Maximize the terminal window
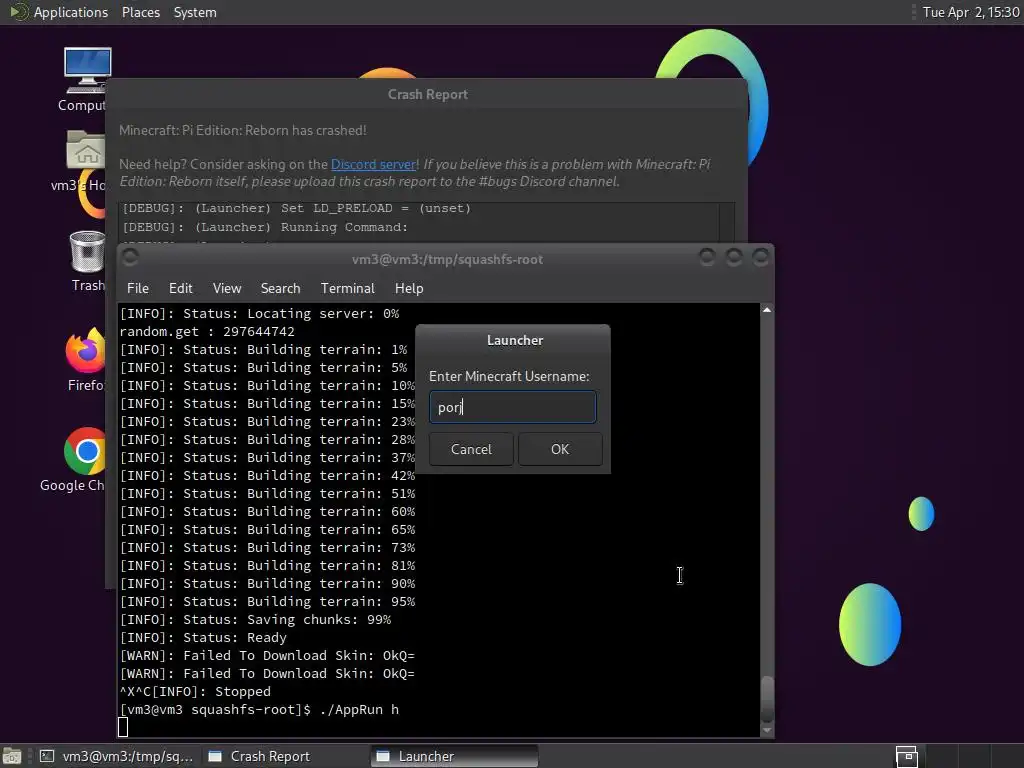 coord(733,257)
